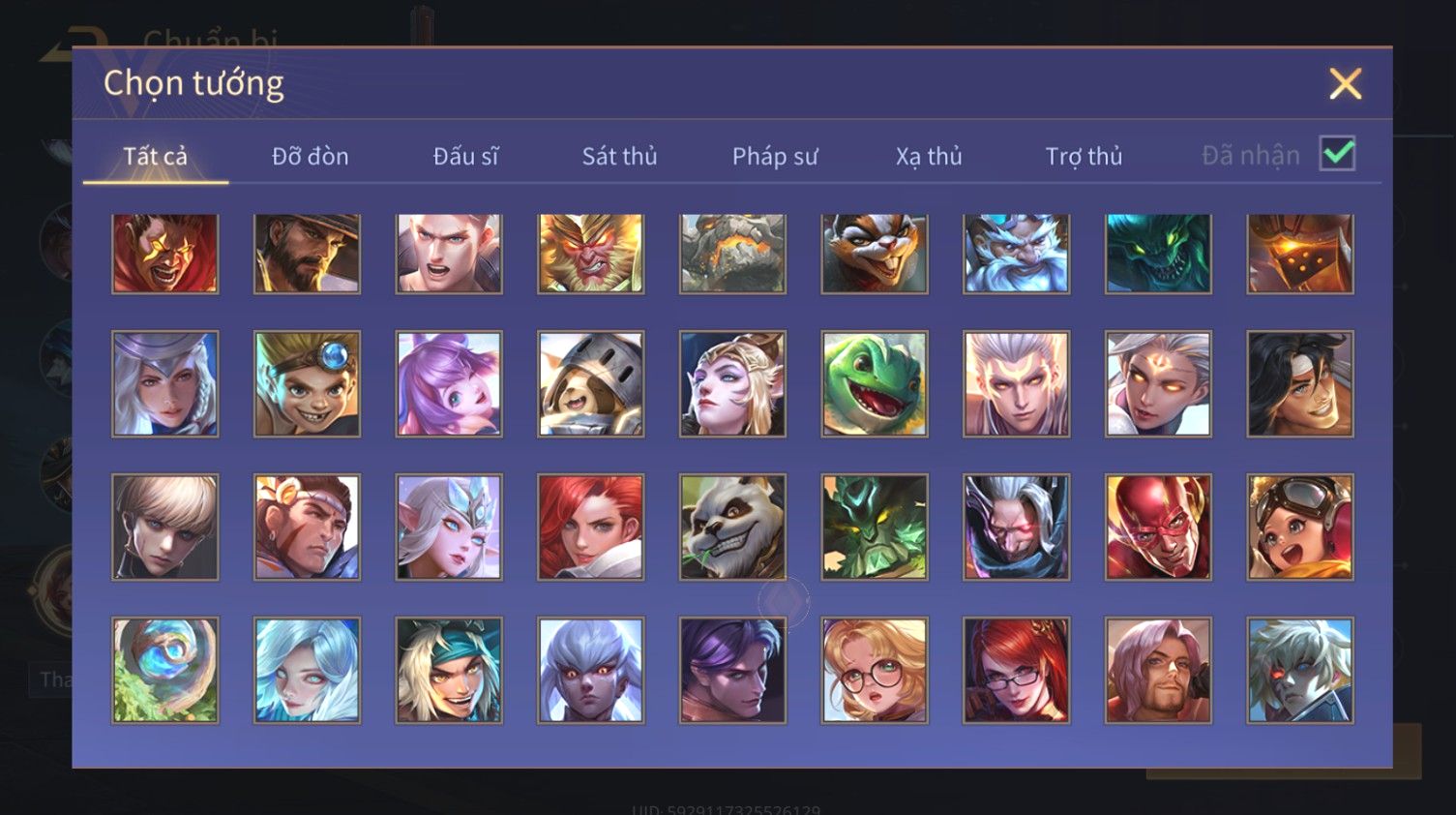This screenshot has height=815, width=1456.
Task: Select the white-bearded blue wizard hero
Action: 1017,254
